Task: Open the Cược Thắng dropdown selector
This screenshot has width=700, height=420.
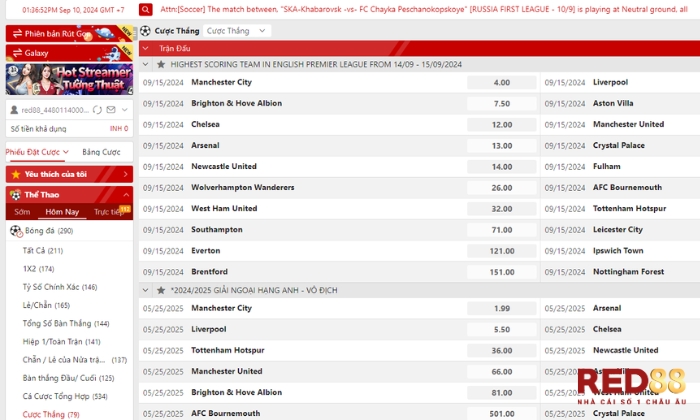Action: point(237,31)
